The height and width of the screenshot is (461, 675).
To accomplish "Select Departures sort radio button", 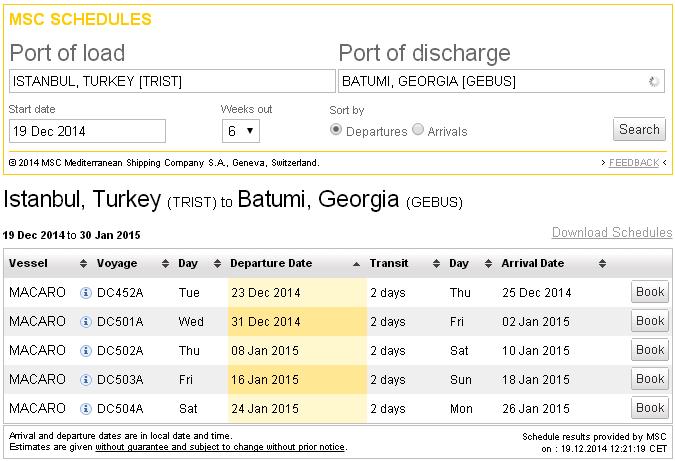I will [336, 130].
